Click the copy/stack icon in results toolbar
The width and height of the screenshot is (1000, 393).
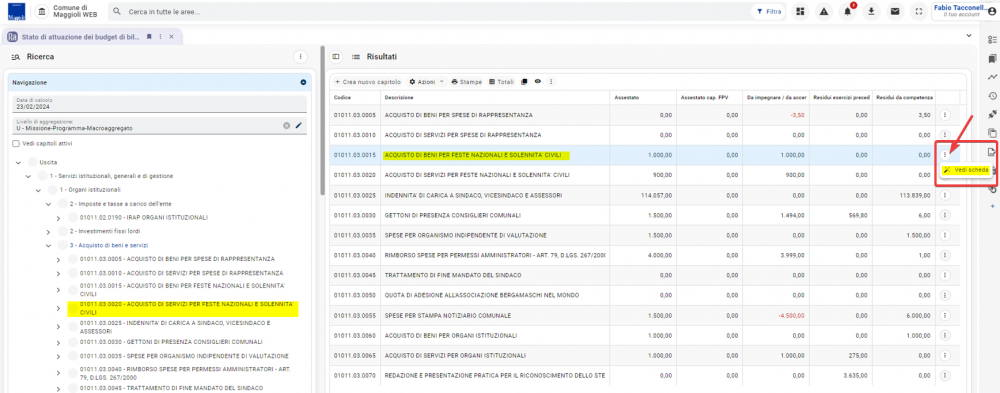524,82
